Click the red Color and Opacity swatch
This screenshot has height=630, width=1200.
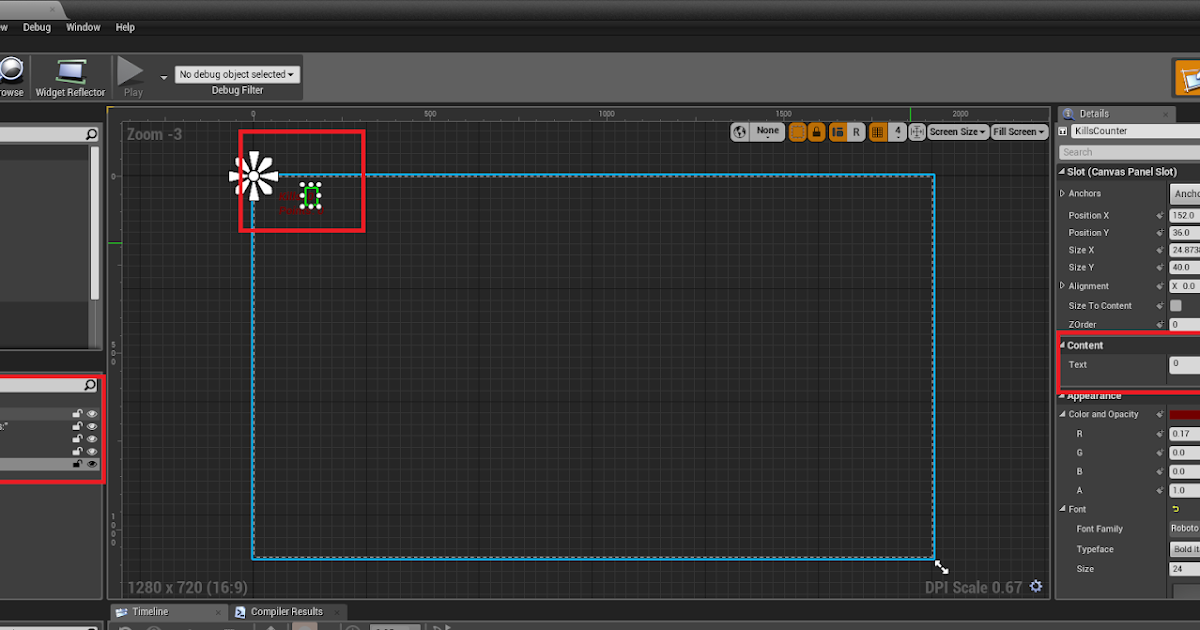pyautogui.click(x=1184, y=414)
